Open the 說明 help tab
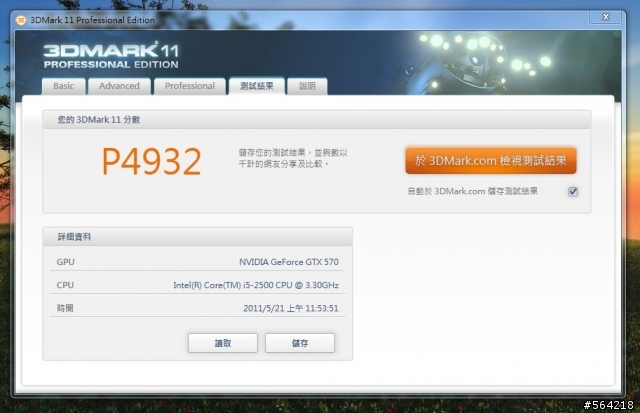The width and height of the screenshot is (640, 413). [307, 86]
